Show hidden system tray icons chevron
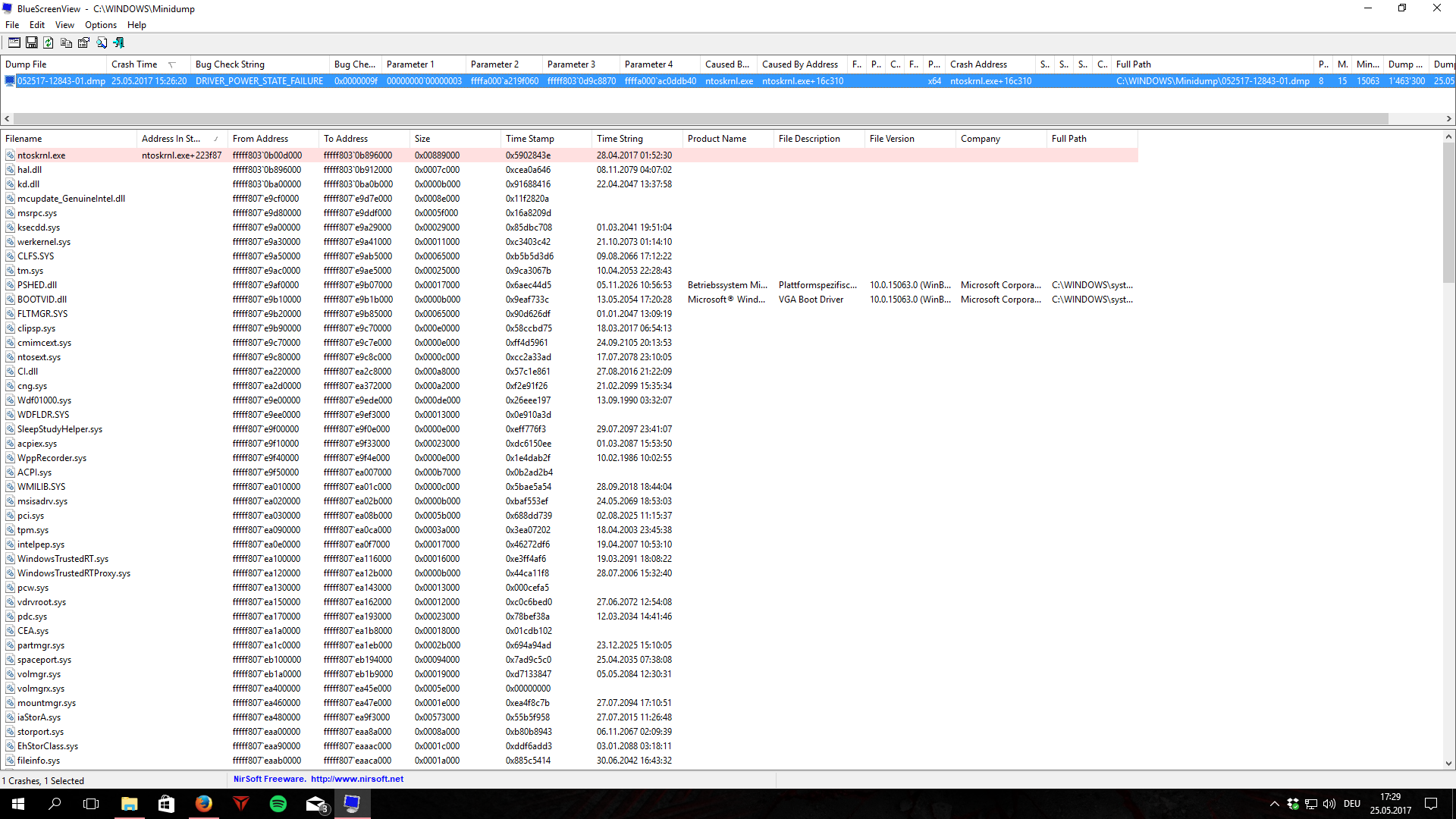Viewport: 1456px width, 819px height. point(1274,804)
